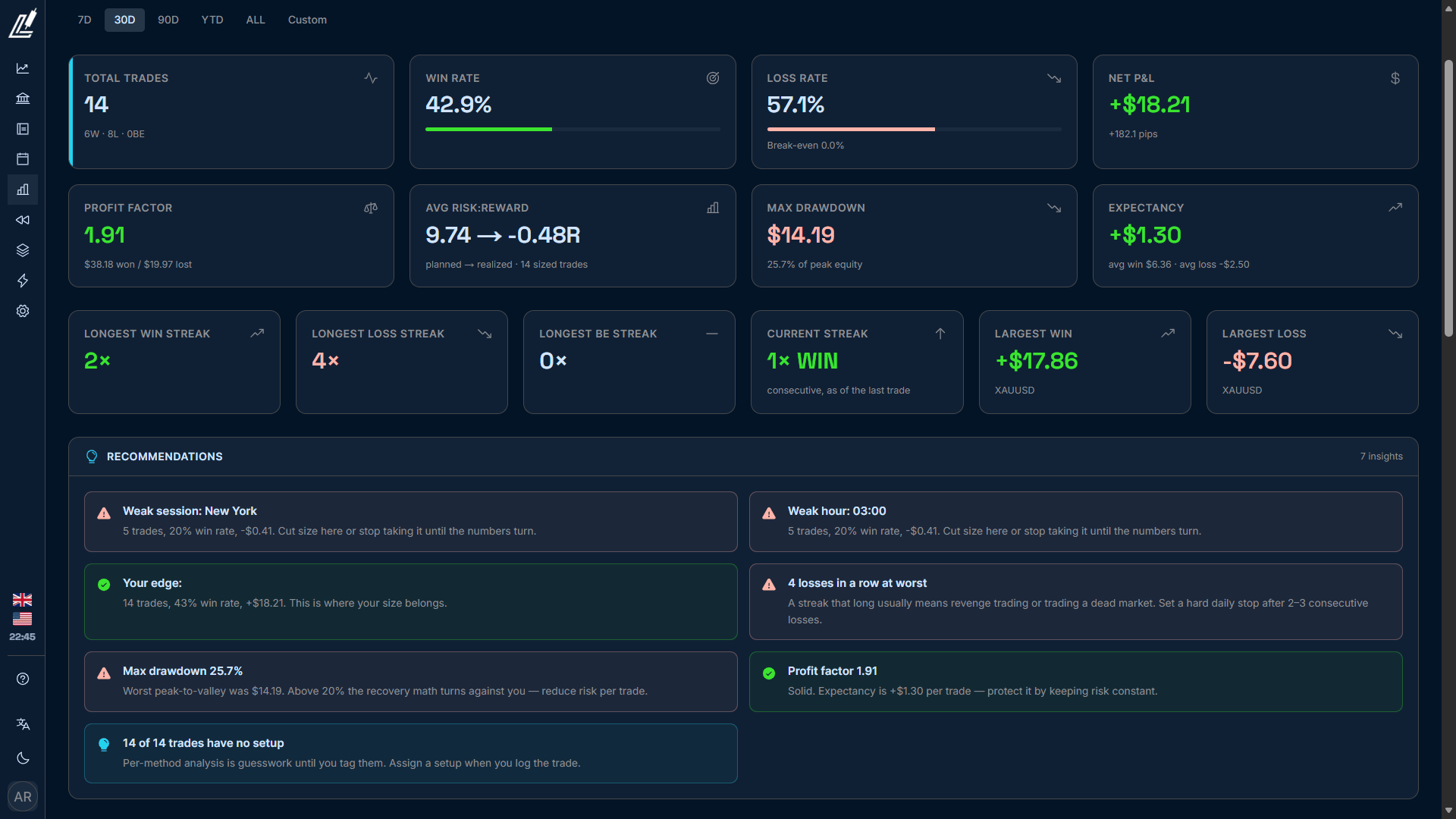The height and width of the screenshot is (819, 1456).
Task: Switch to the 7D range tab
Action: pyautogui.click(x=84, y=20)
